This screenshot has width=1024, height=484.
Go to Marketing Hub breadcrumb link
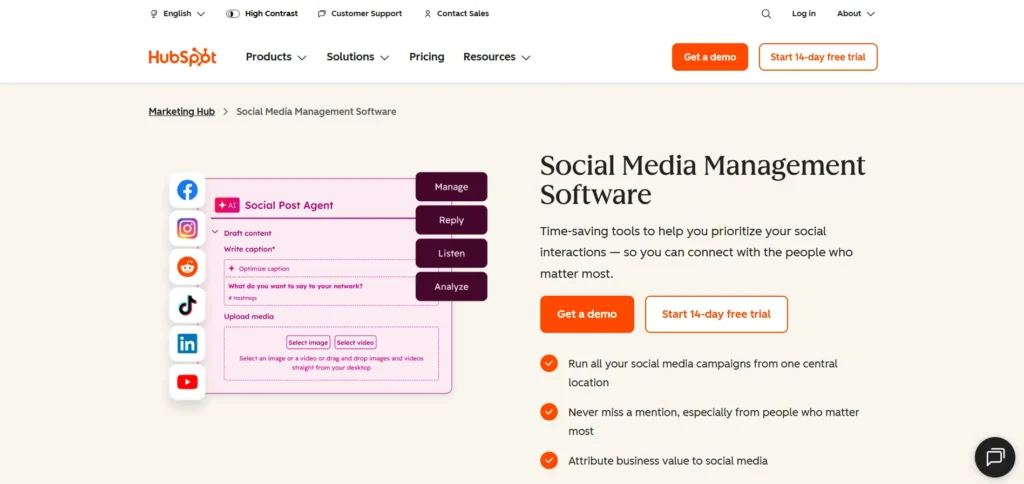point(182,112)
